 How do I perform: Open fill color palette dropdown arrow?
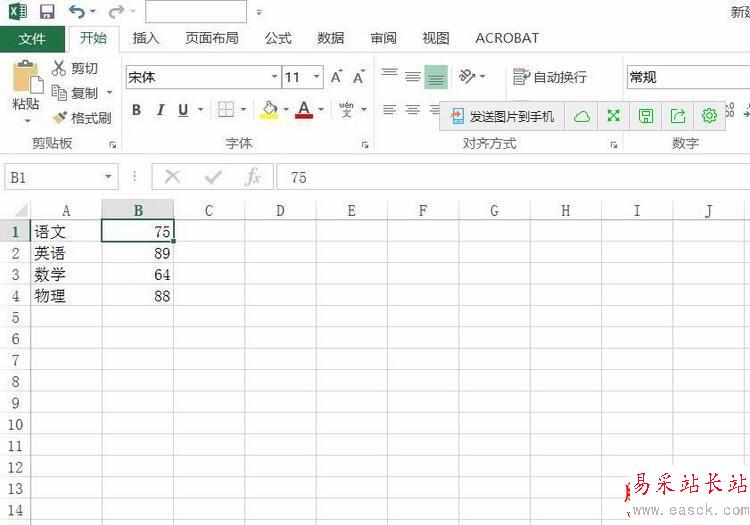[286, 110]
